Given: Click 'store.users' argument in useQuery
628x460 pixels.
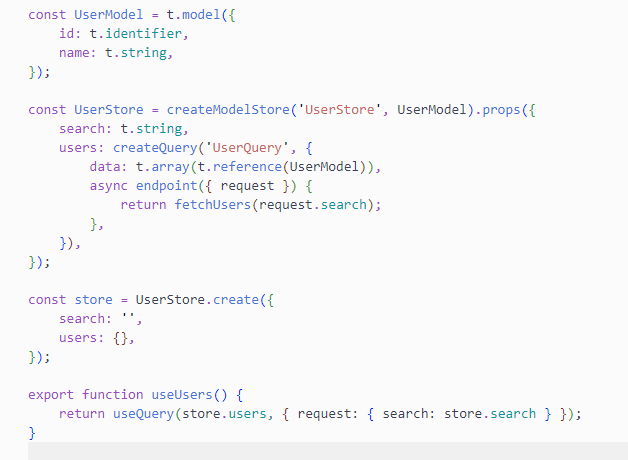Looking at the screenshot, I should (x=224, y=414).
